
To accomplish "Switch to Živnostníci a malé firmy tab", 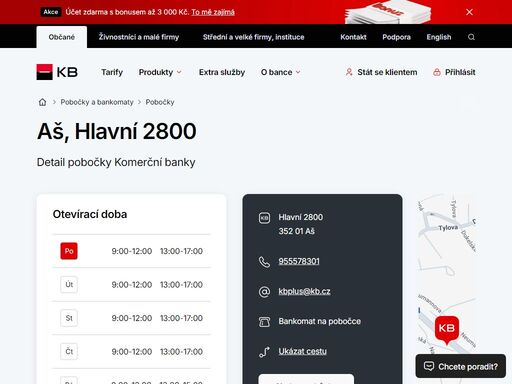I will 139,37.
